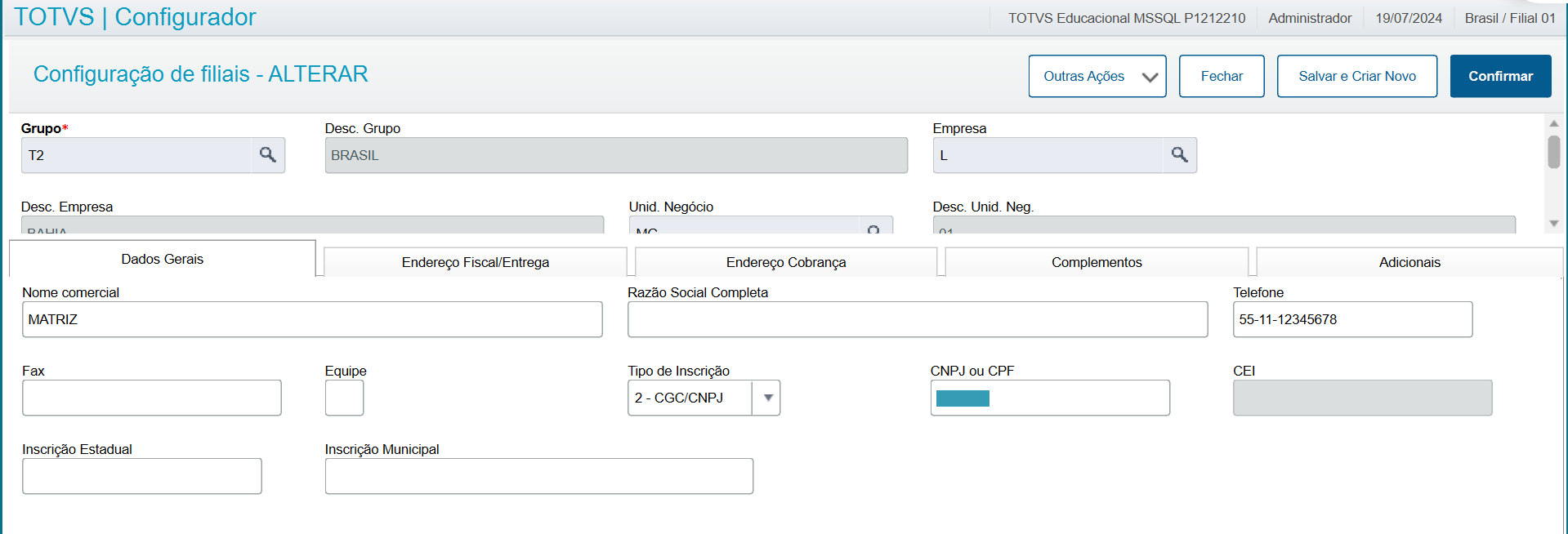The height and width of the screenshot is (534, 1568).
Task: Expand the Outras Ações dropdown
Action: (x=1097, y=76)
